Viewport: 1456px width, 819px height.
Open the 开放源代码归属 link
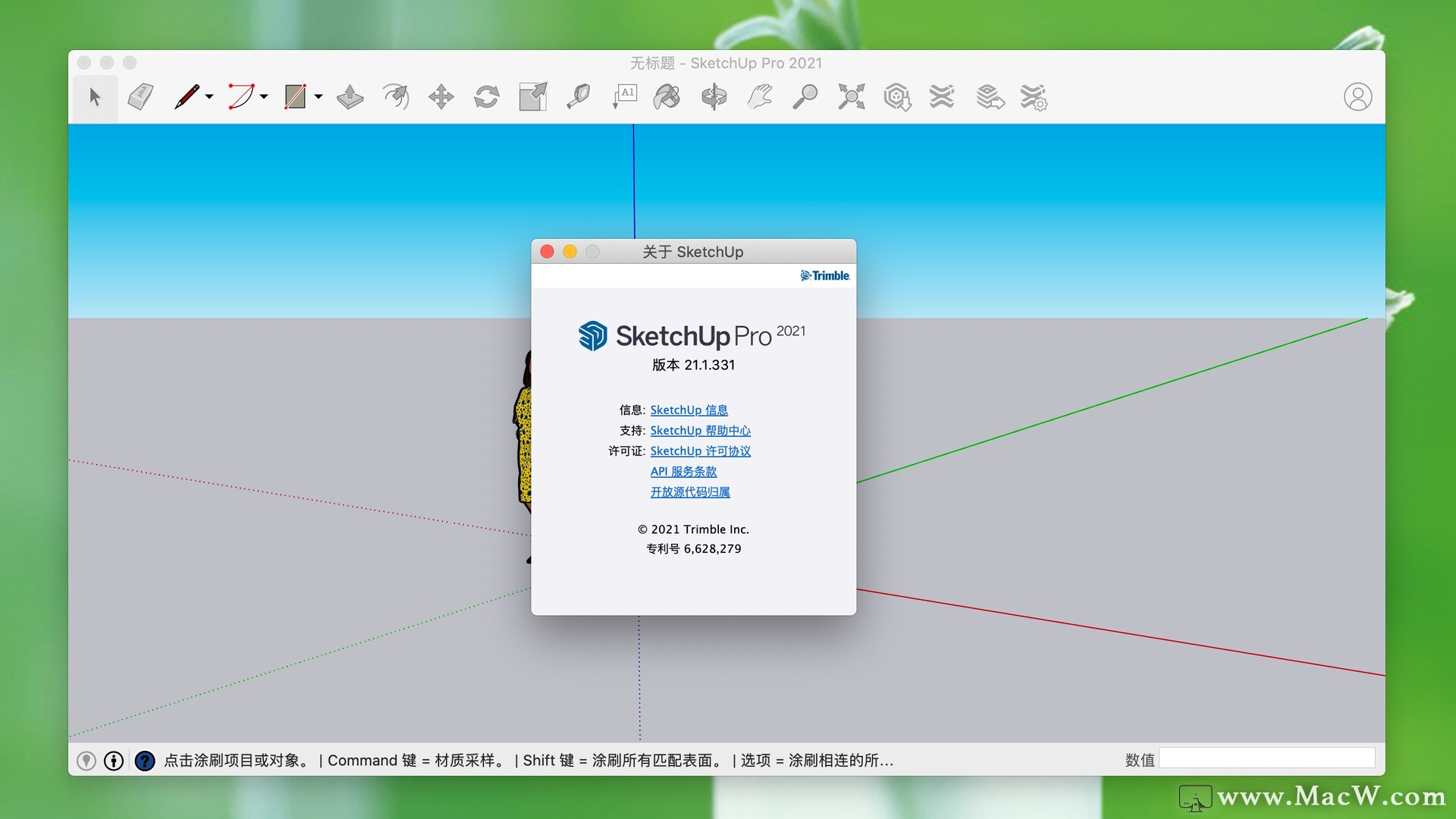coord(690,492)
